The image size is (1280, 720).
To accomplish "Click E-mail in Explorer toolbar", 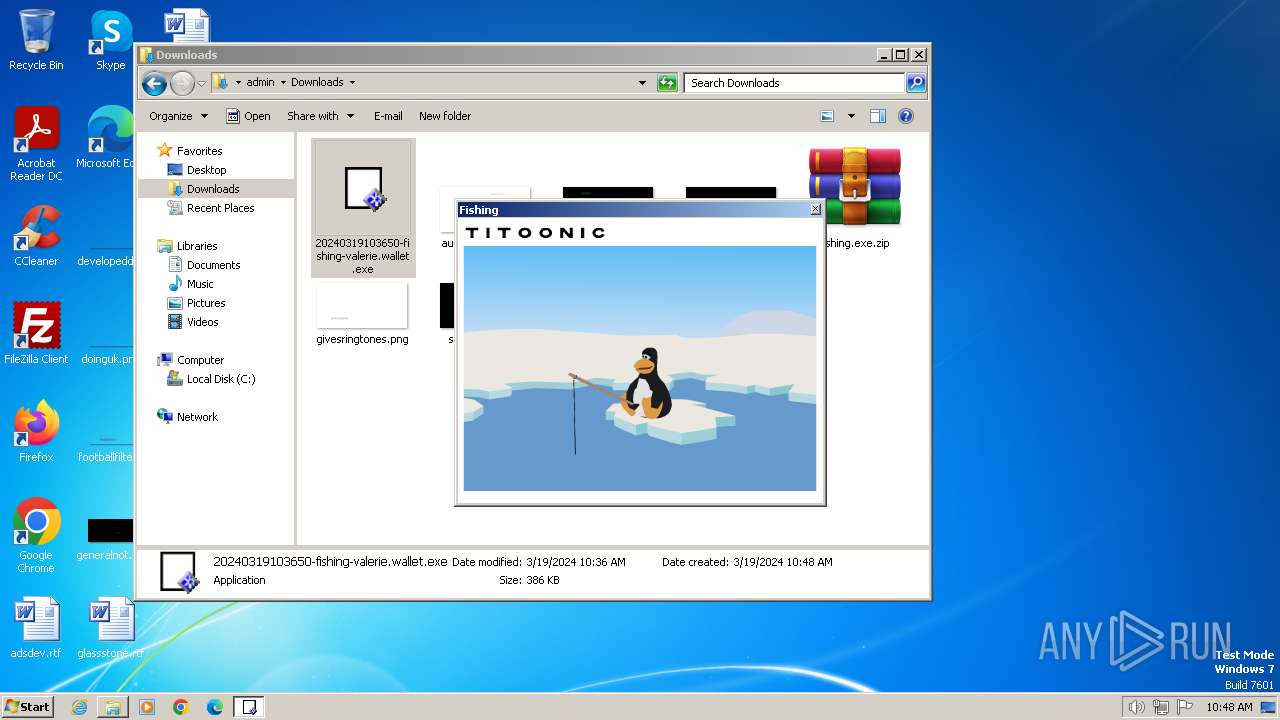I will tap(388, 116).
